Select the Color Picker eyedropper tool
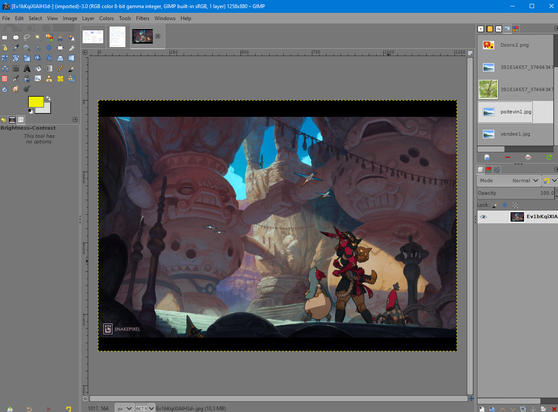 16,48
